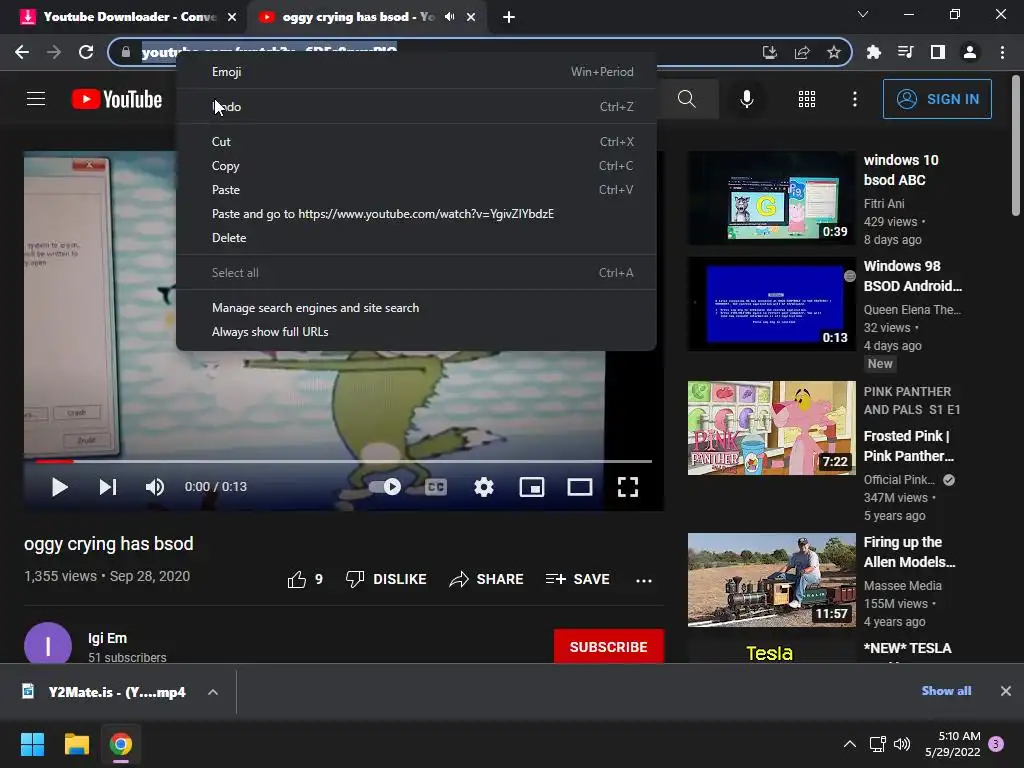Click the SIGN IN button
1024x768 pixels.
tap(937, 99)
